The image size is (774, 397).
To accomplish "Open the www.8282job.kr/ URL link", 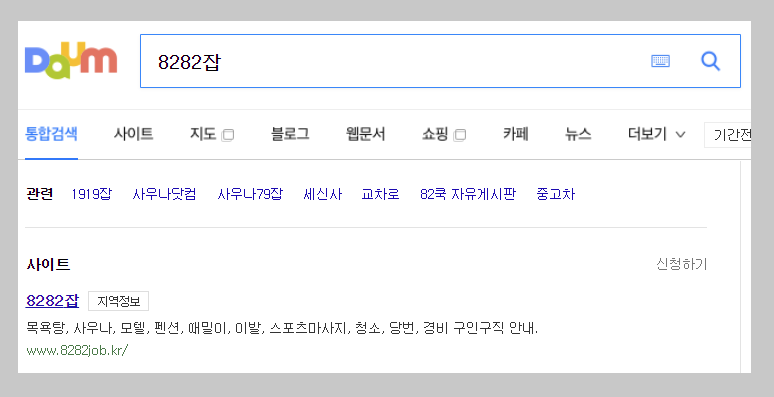I will tap(77, 351).
